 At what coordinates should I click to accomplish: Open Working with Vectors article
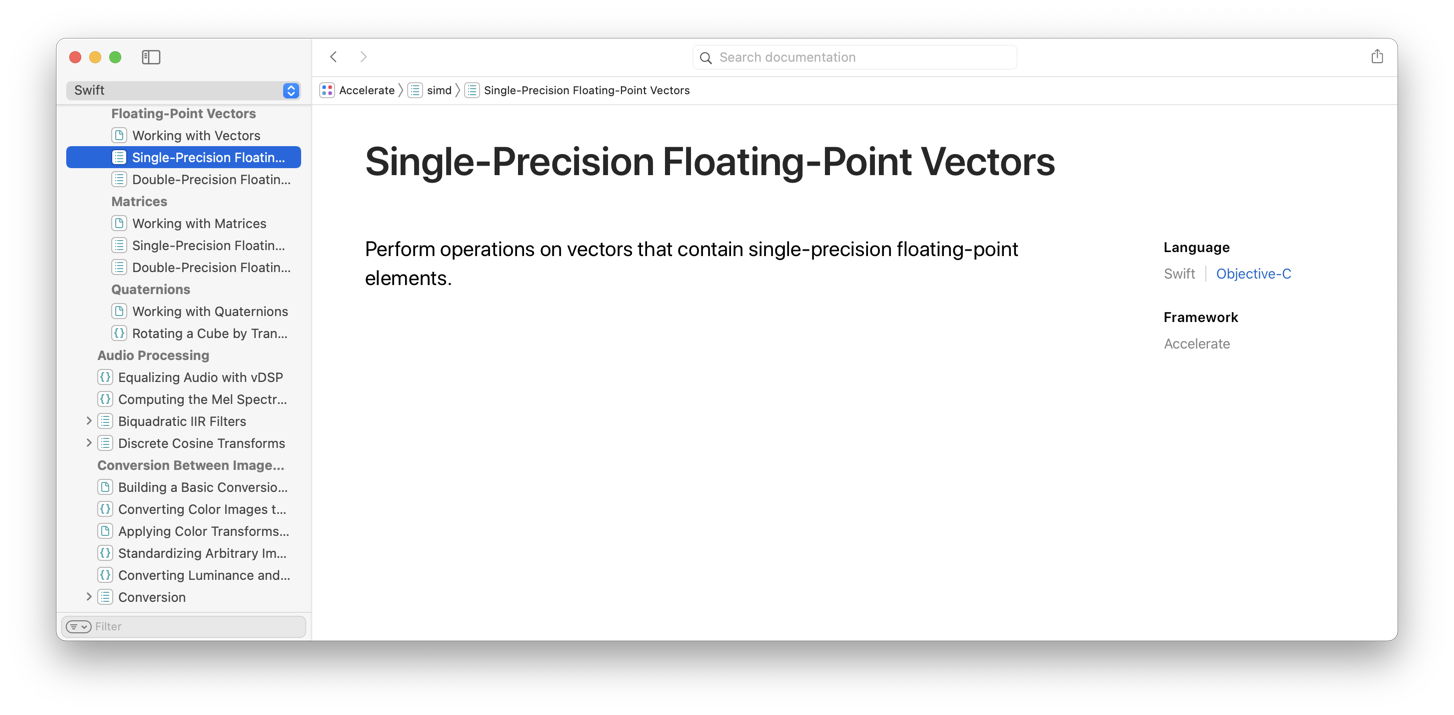coord(196,135)
